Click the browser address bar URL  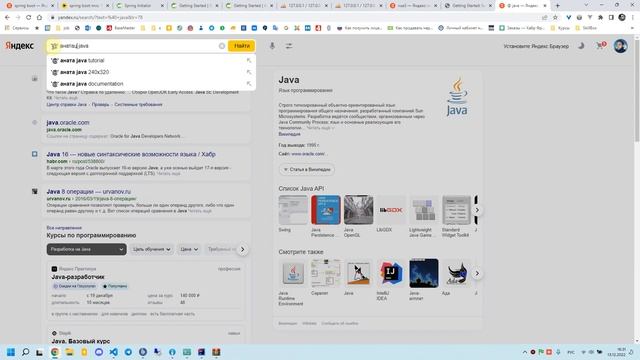point(100,18)
